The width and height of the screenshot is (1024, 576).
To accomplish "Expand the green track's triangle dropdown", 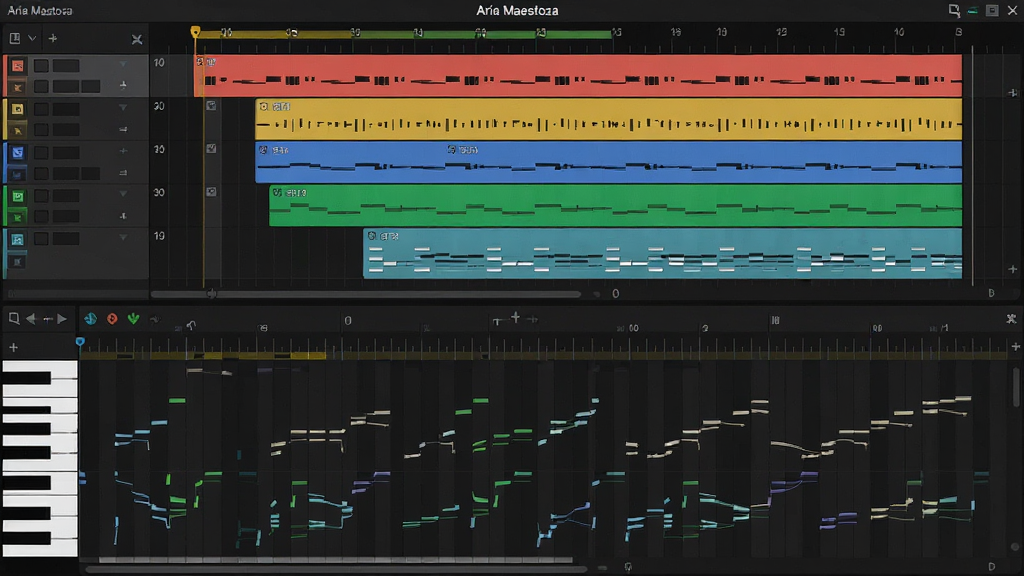I will click(x=123, y=194).
